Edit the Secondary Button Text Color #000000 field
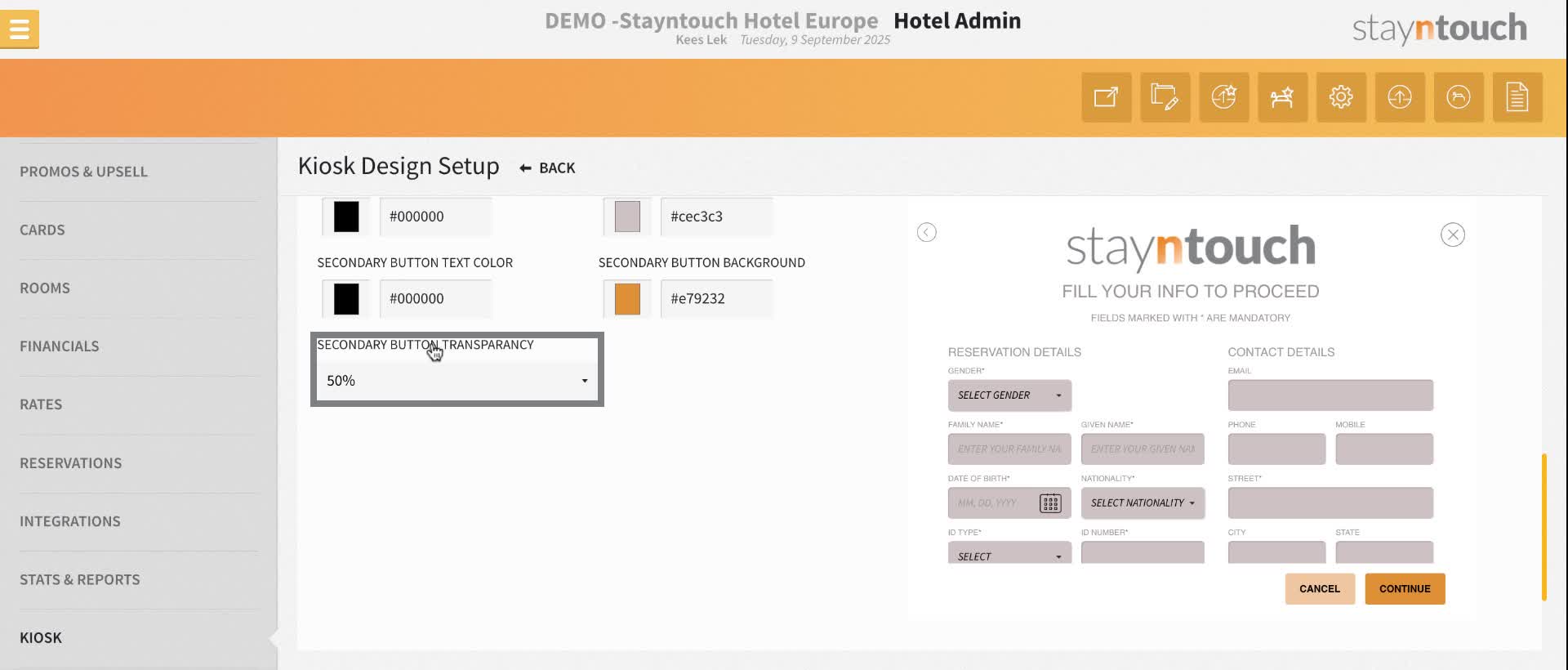 [x=435, y=299]
